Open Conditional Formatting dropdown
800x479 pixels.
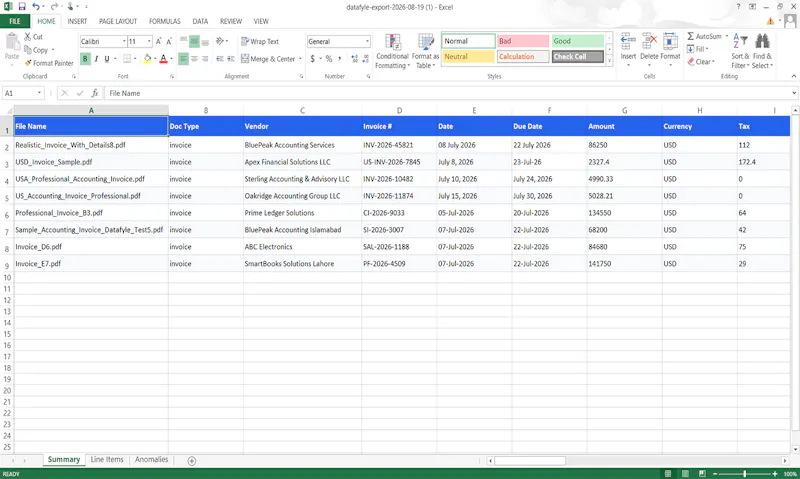392,51
